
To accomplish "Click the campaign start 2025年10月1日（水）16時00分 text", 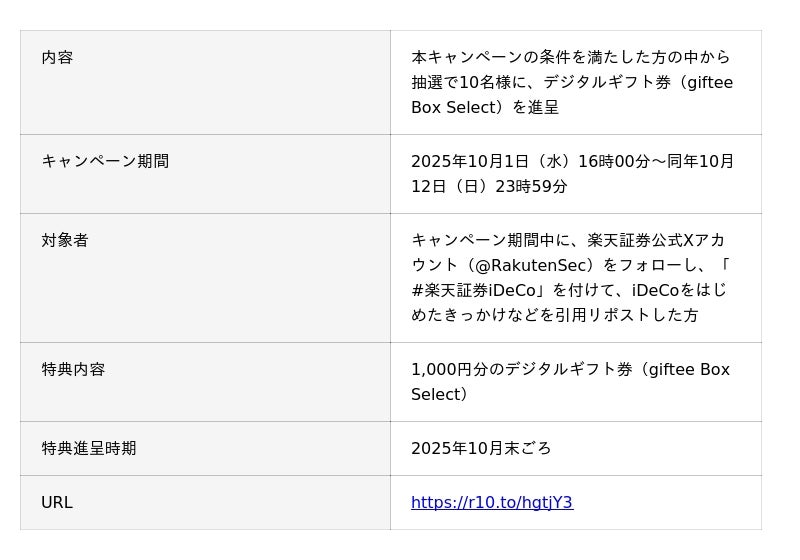I will (x=530, y=161).
